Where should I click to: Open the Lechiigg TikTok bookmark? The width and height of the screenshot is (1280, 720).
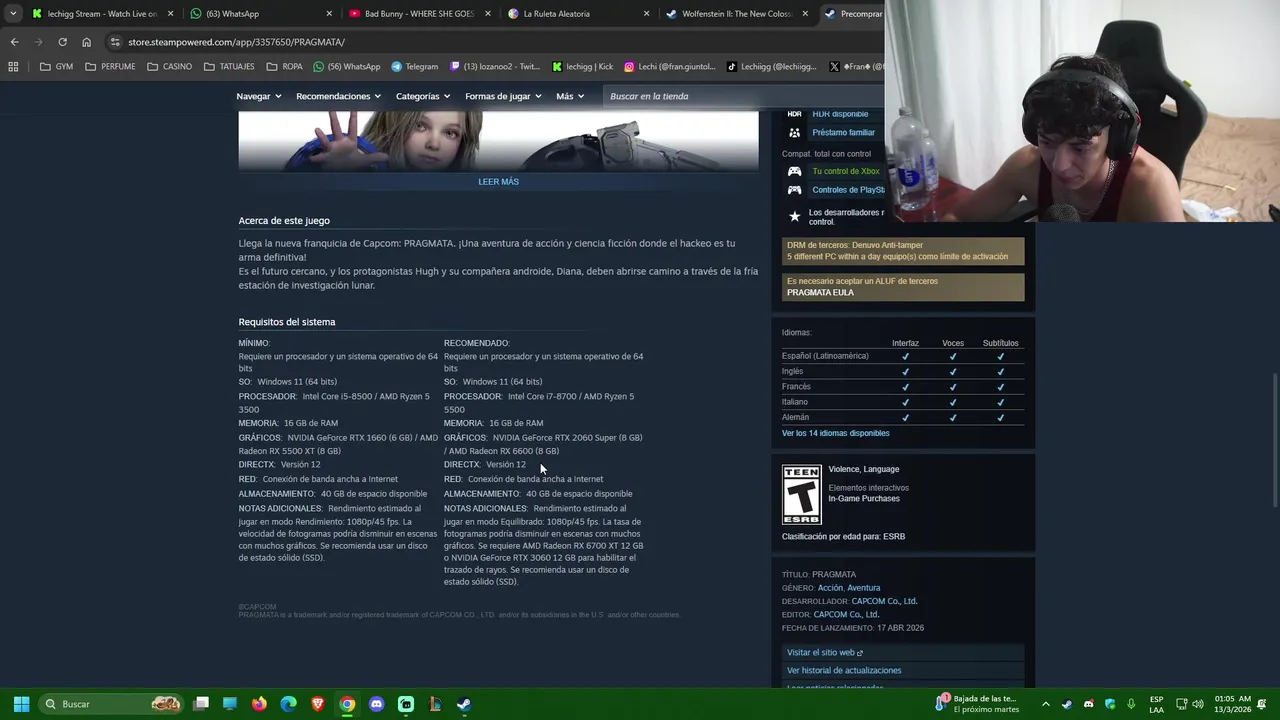click(772, 67)
